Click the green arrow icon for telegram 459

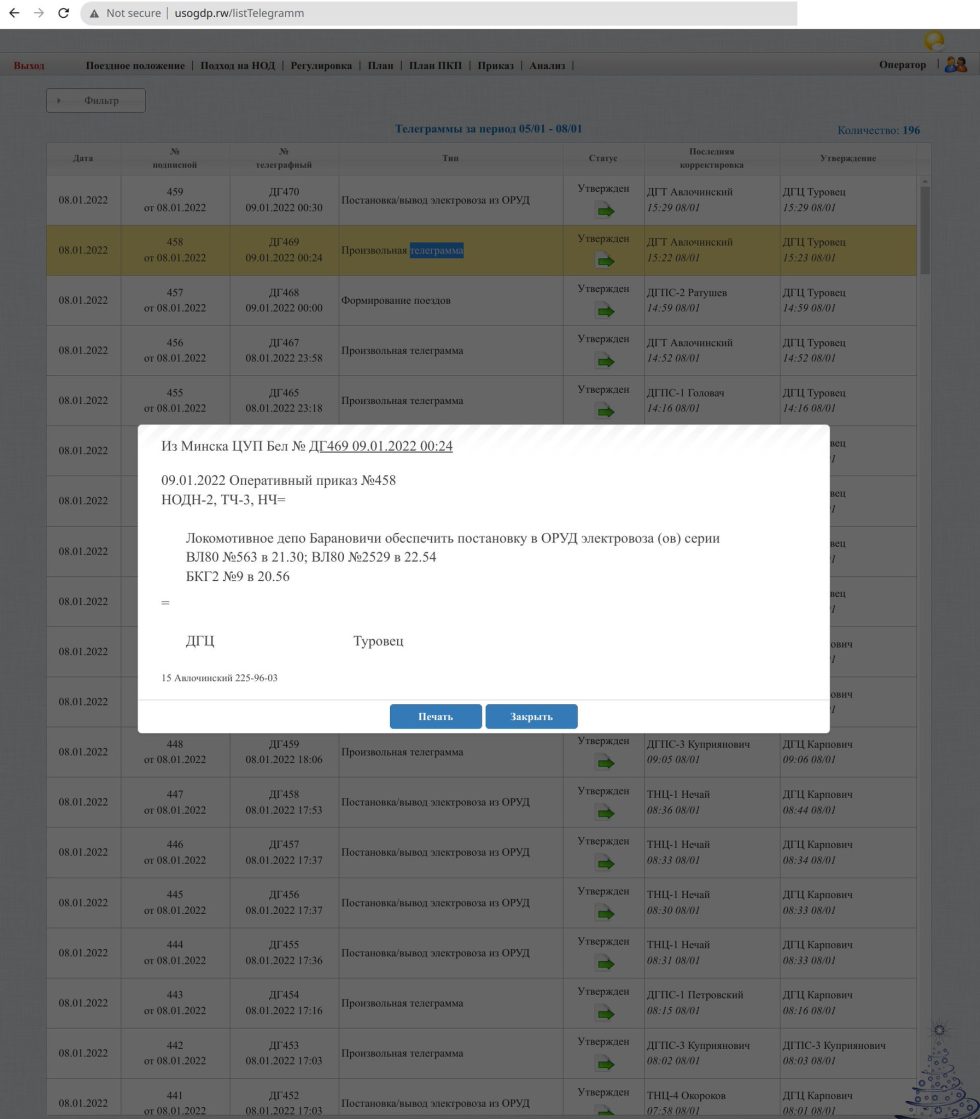pyautogui.click(x=603, y=210)
